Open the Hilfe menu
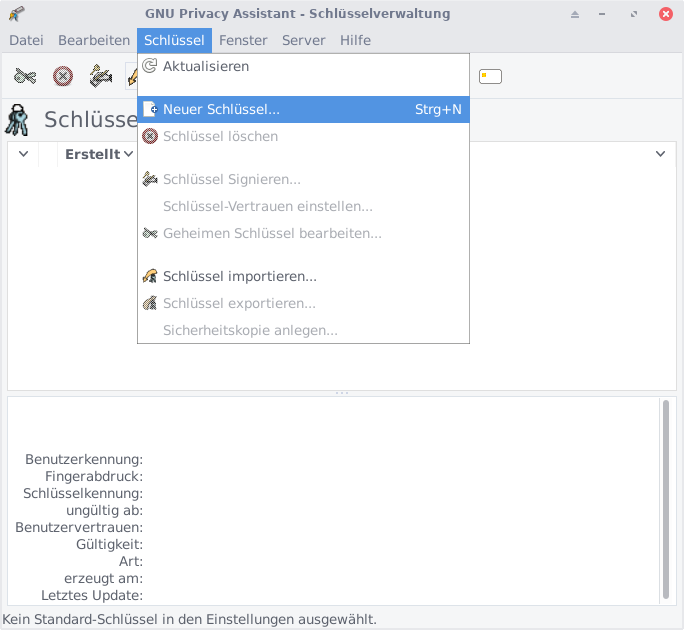684x630 pixels. tap(355, 40)
